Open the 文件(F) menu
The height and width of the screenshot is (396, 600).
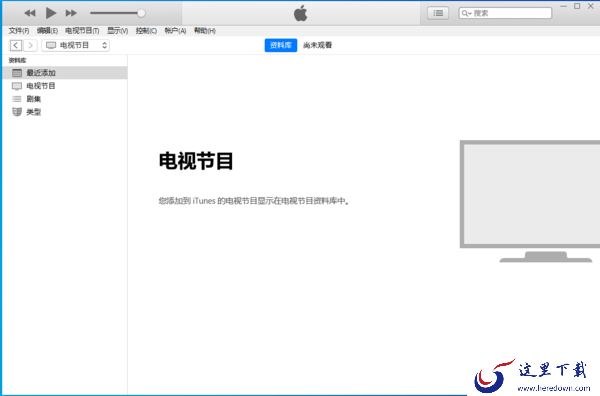[19, 31]
